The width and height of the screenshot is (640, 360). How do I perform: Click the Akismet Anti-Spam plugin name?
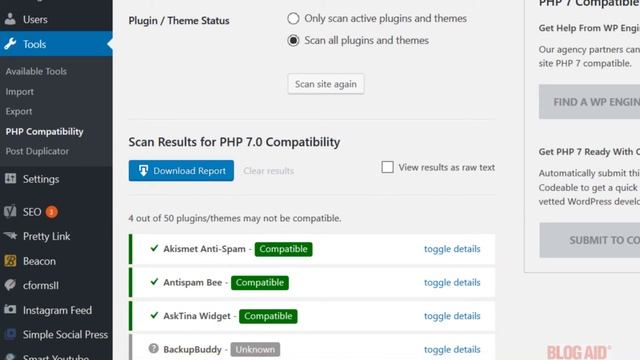tap(204, 249)
